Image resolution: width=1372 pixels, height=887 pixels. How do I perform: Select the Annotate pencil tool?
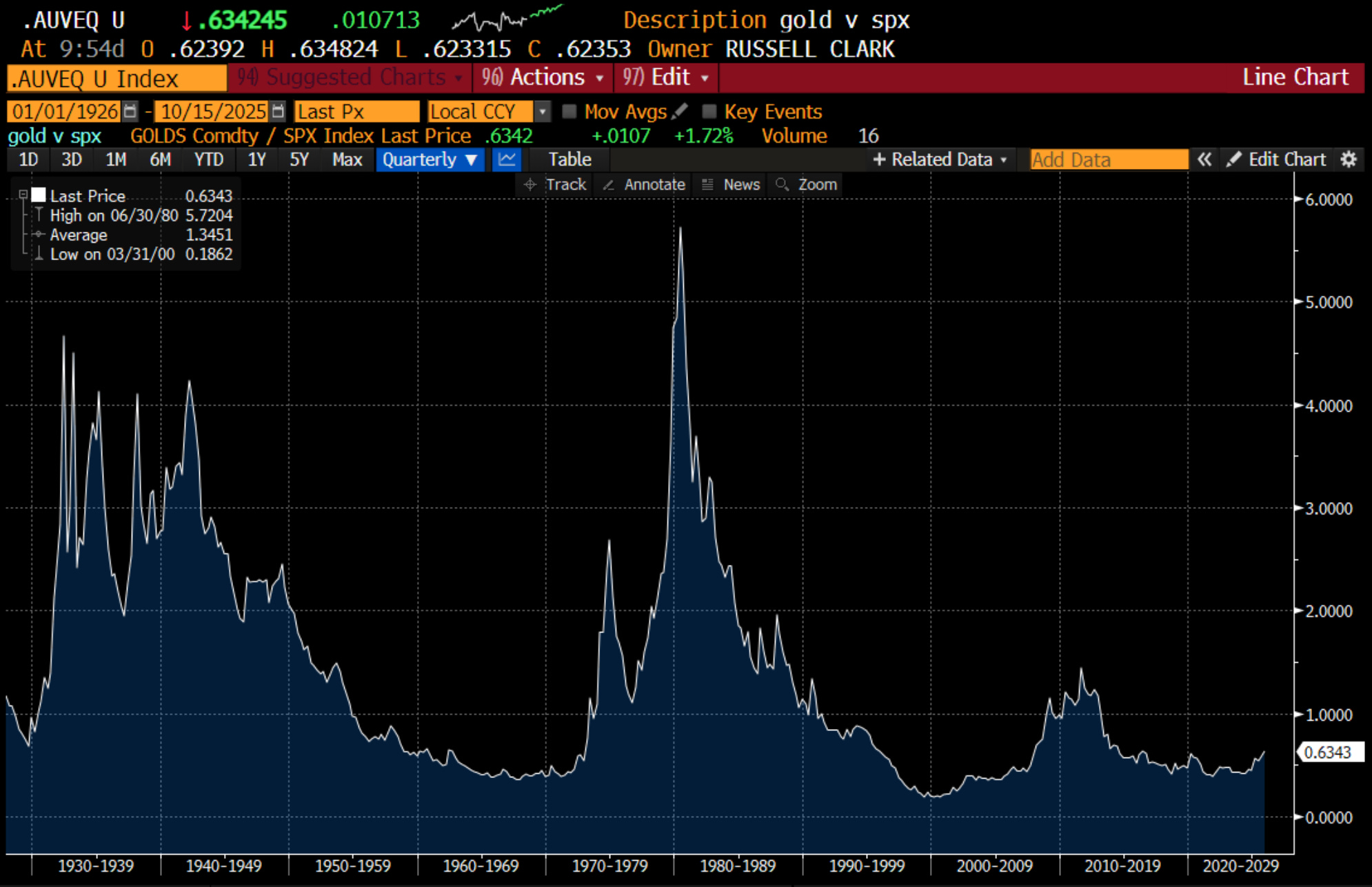point(645,185)
